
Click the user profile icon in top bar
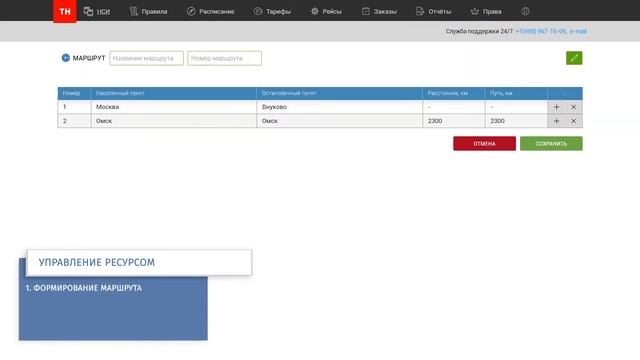525,11
